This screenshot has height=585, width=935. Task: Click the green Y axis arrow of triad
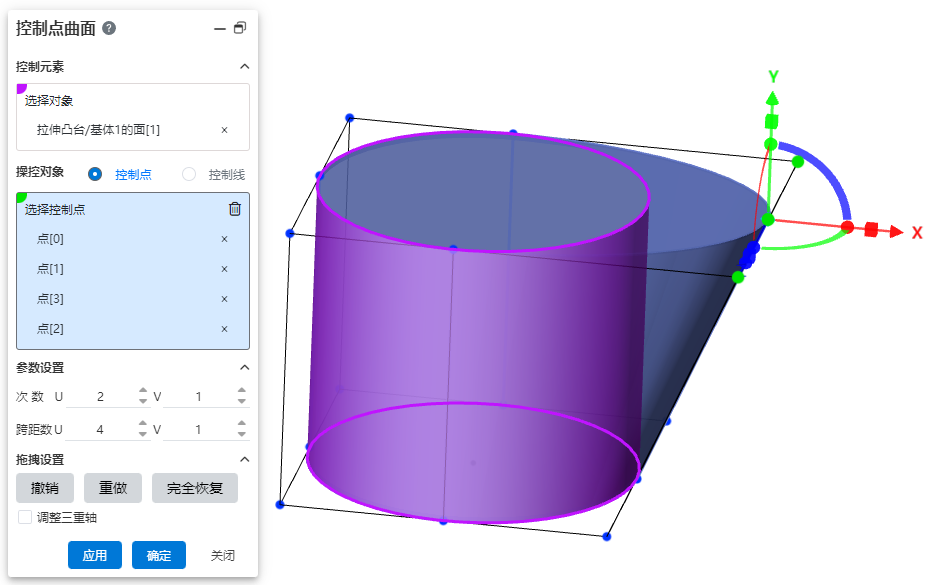pos(772,98)
